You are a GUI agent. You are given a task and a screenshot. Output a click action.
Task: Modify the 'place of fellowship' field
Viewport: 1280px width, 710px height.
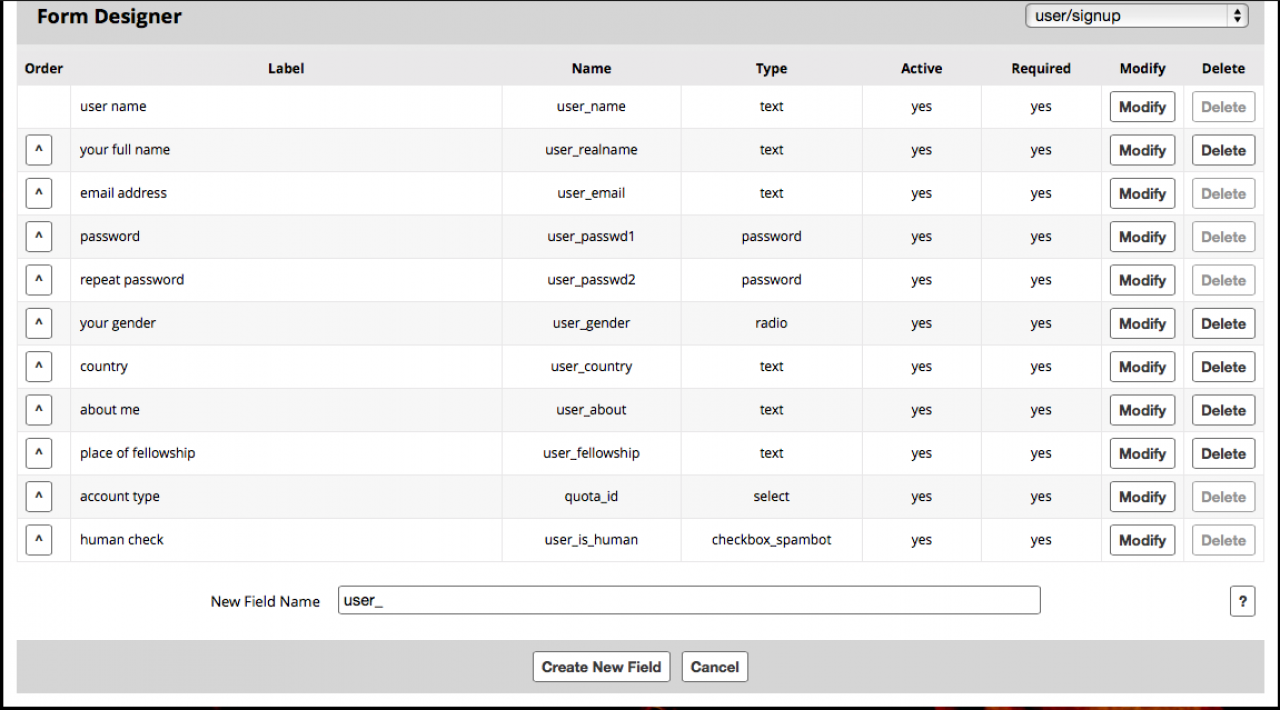pyautogui.click(x=1142, y=453)
